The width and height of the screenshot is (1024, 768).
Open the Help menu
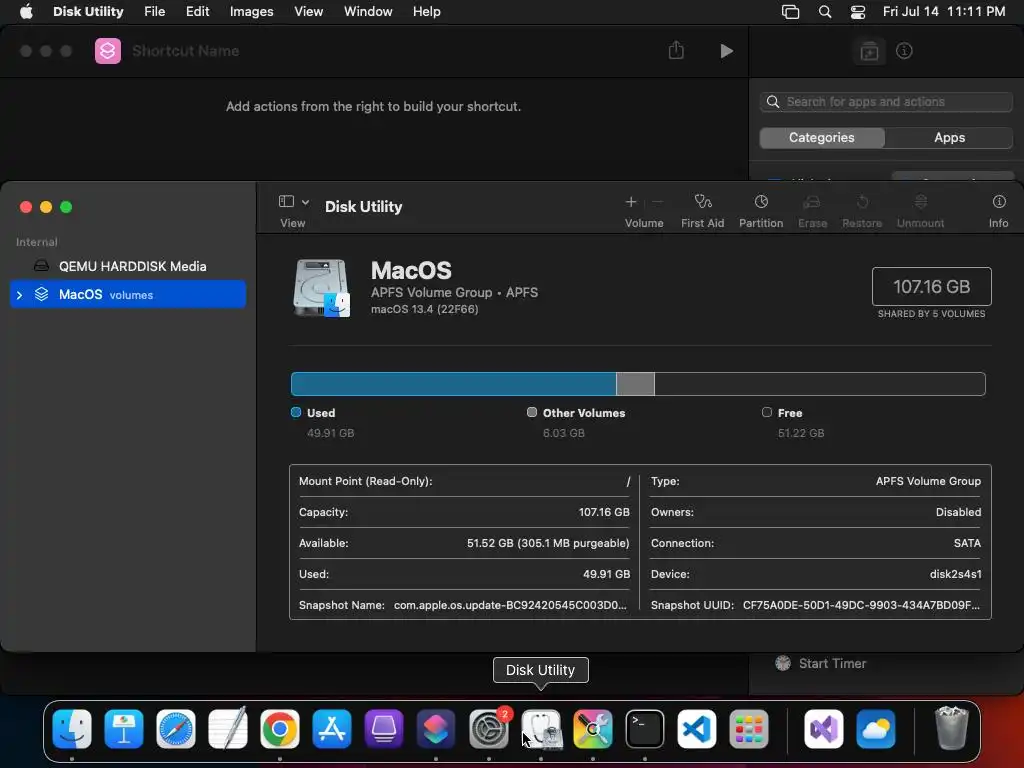[426, 12]
